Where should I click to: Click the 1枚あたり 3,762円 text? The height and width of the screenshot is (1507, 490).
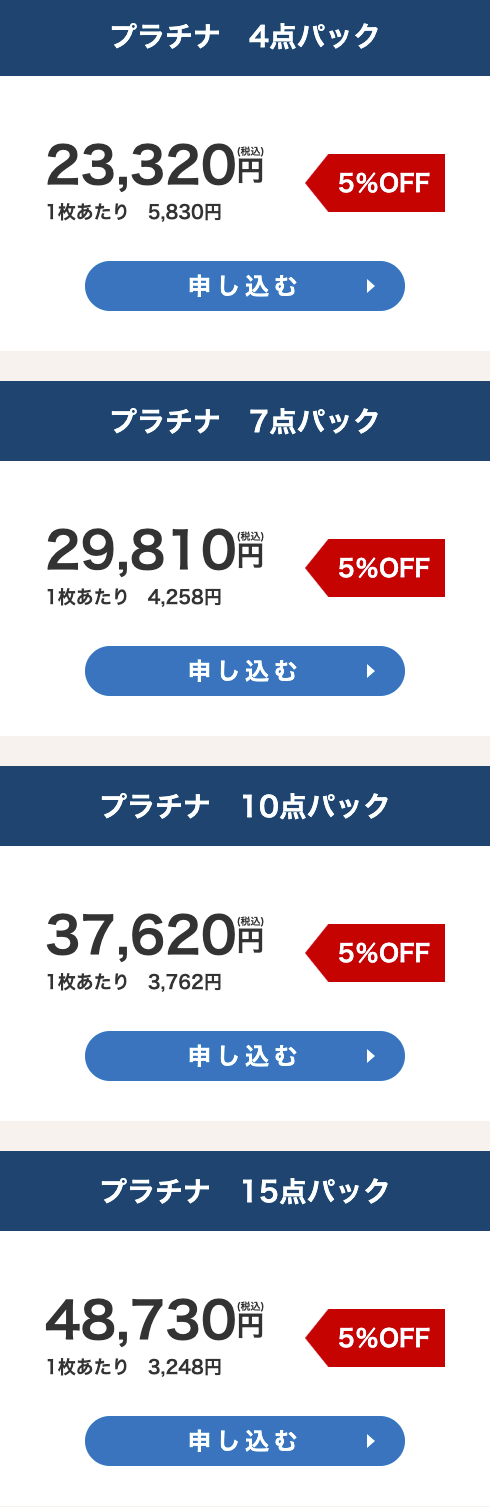click(134, 983)
